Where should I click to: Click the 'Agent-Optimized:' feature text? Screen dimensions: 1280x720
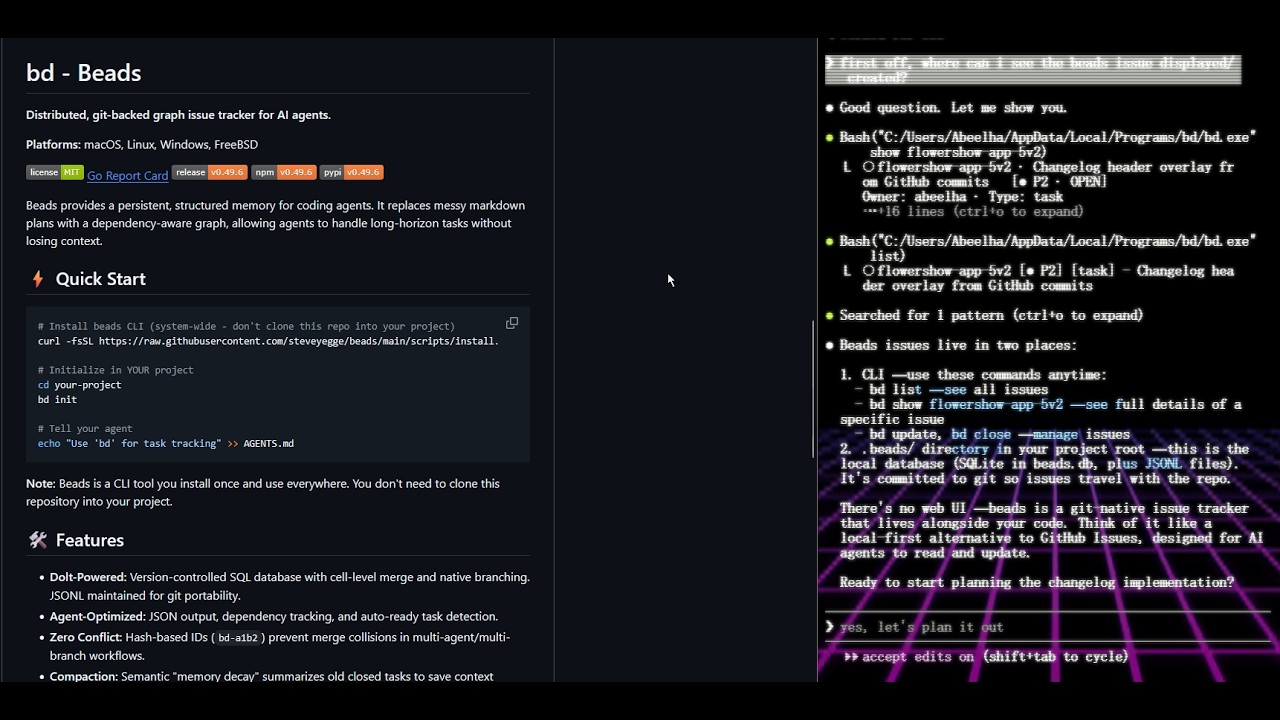coord(97,616)
